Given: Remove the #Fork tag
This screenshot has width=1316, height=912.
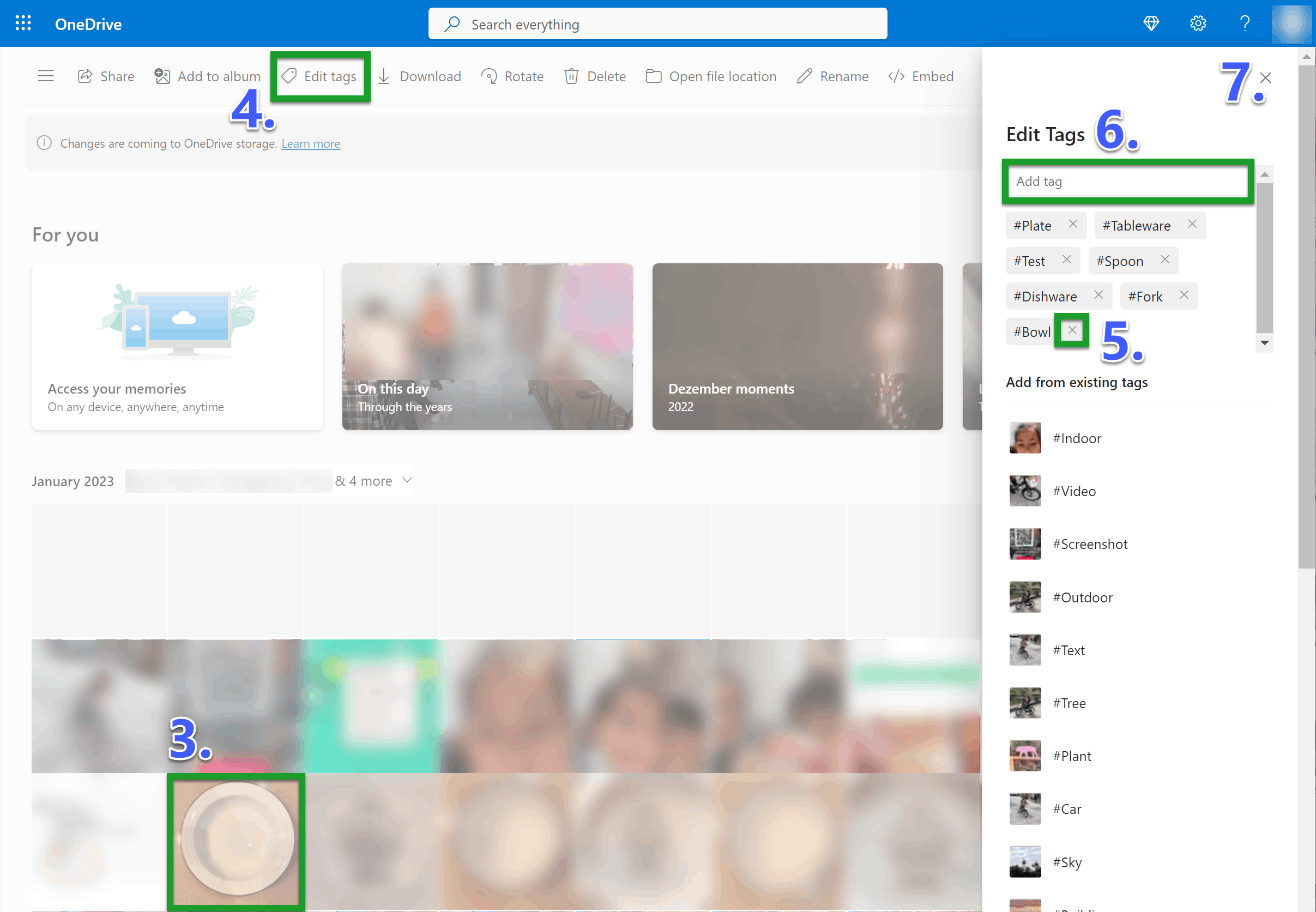Looking at the screenshot, I should (1184, 295).
